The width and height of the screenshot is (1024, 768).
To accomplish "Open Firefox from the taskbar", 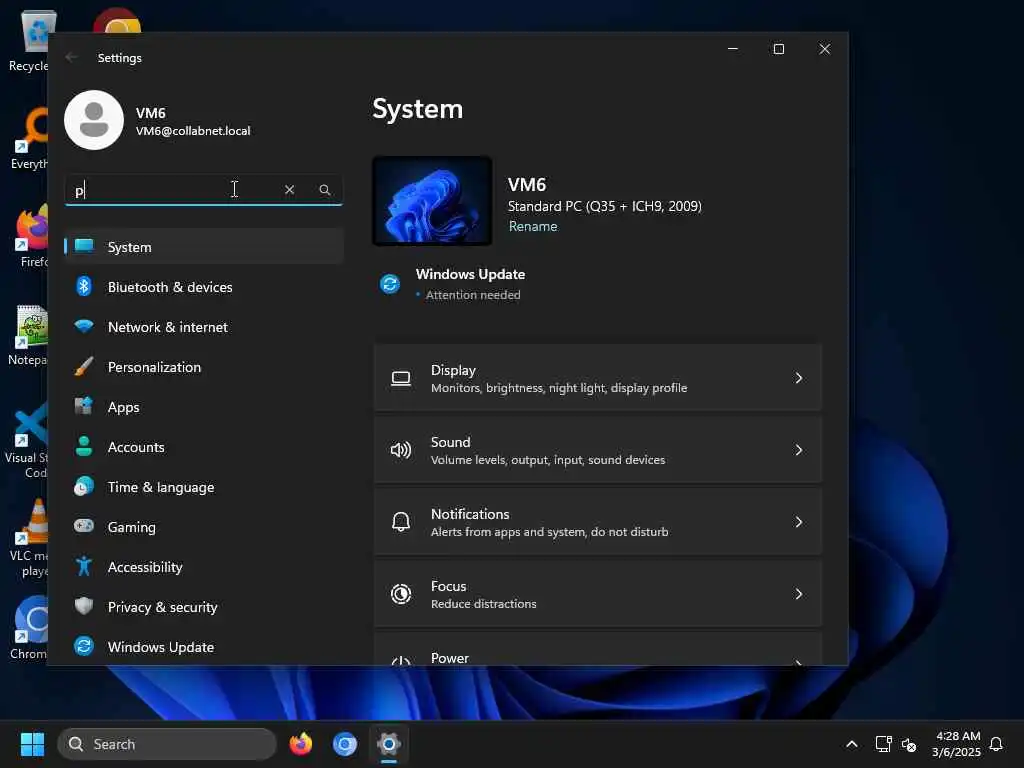I will click(x=300, y=744).
